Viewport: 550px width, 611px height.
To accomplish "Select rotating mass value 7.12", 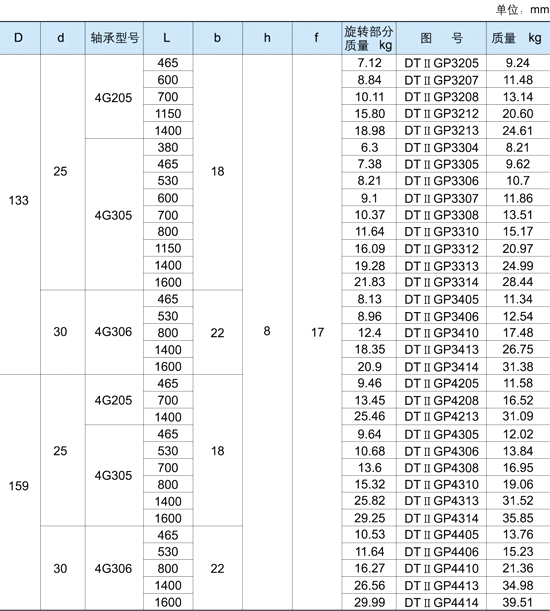I will click(369, 63).
